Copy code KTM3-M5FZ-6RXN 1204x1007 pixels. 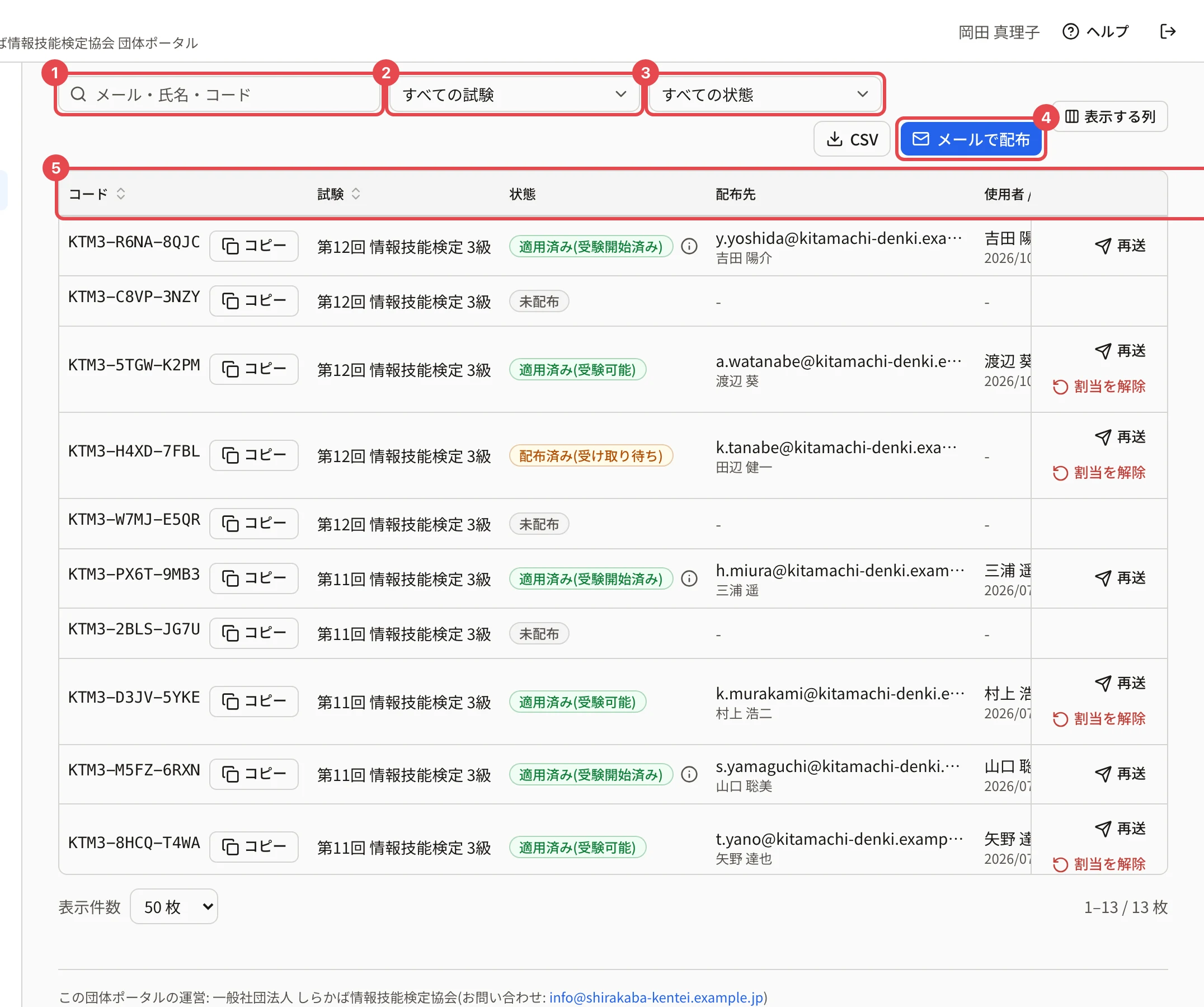click(x=254, y=774)
